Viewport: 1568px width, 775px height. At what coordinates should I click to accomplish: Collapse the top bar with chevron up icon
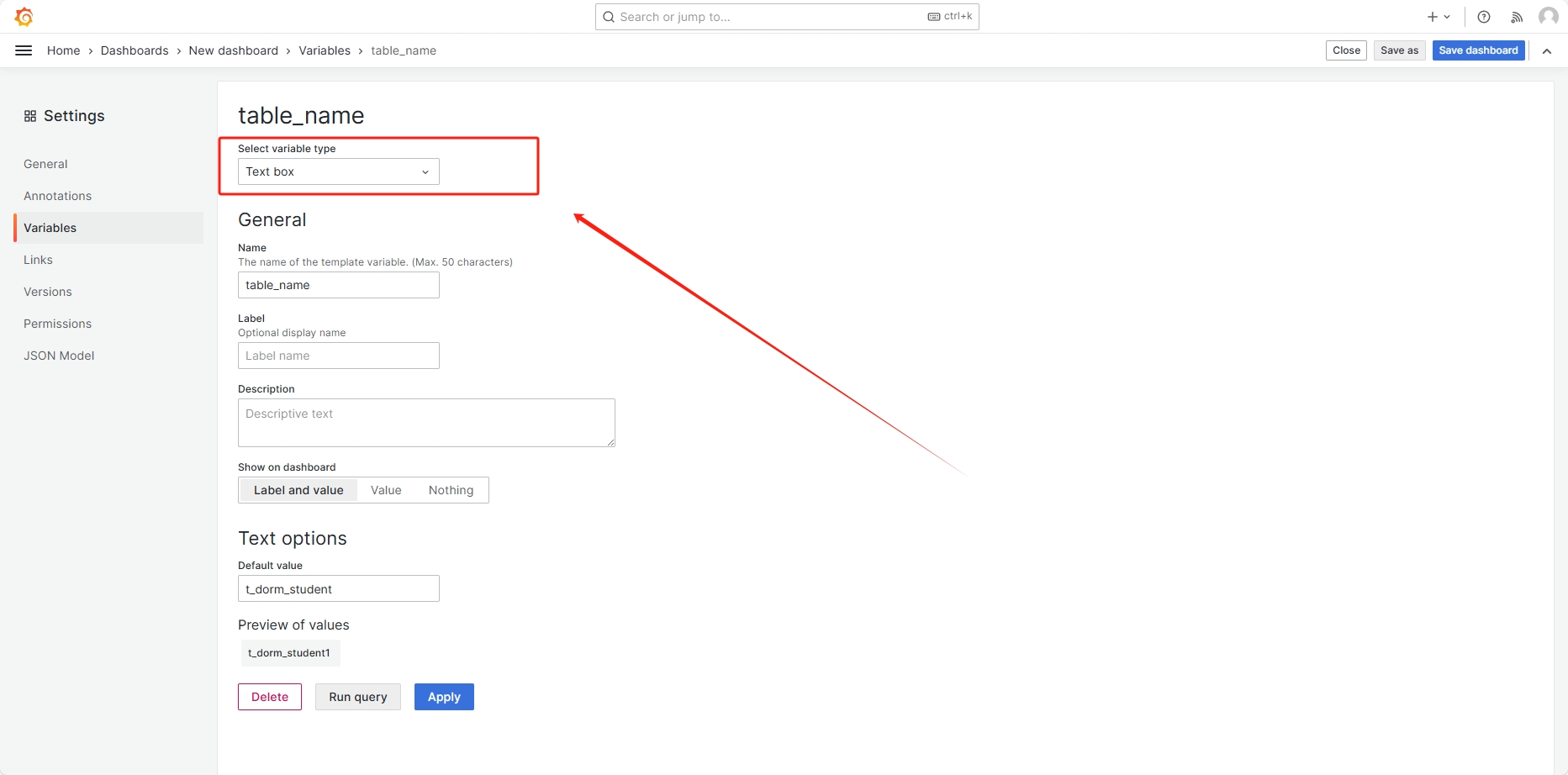(x=1547, y=50)
